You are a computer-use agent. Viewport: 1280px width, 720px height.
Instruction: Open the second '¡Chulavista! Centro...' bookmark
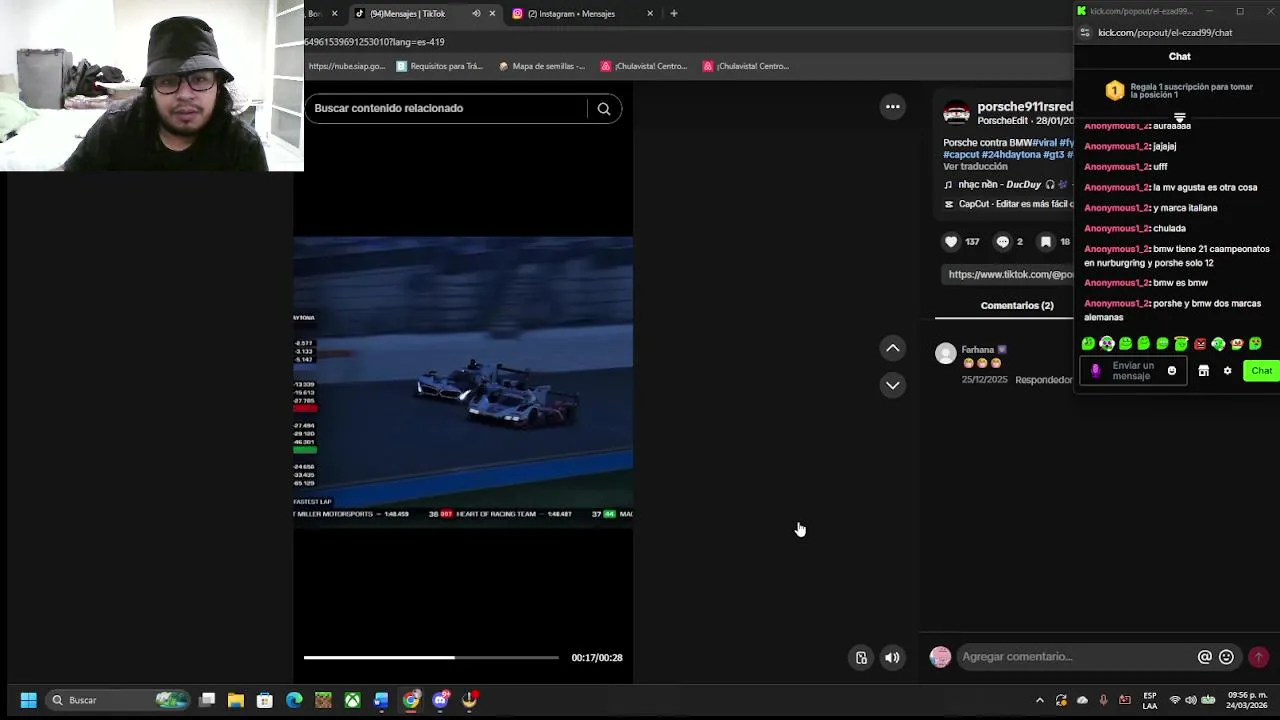point(746,66)
